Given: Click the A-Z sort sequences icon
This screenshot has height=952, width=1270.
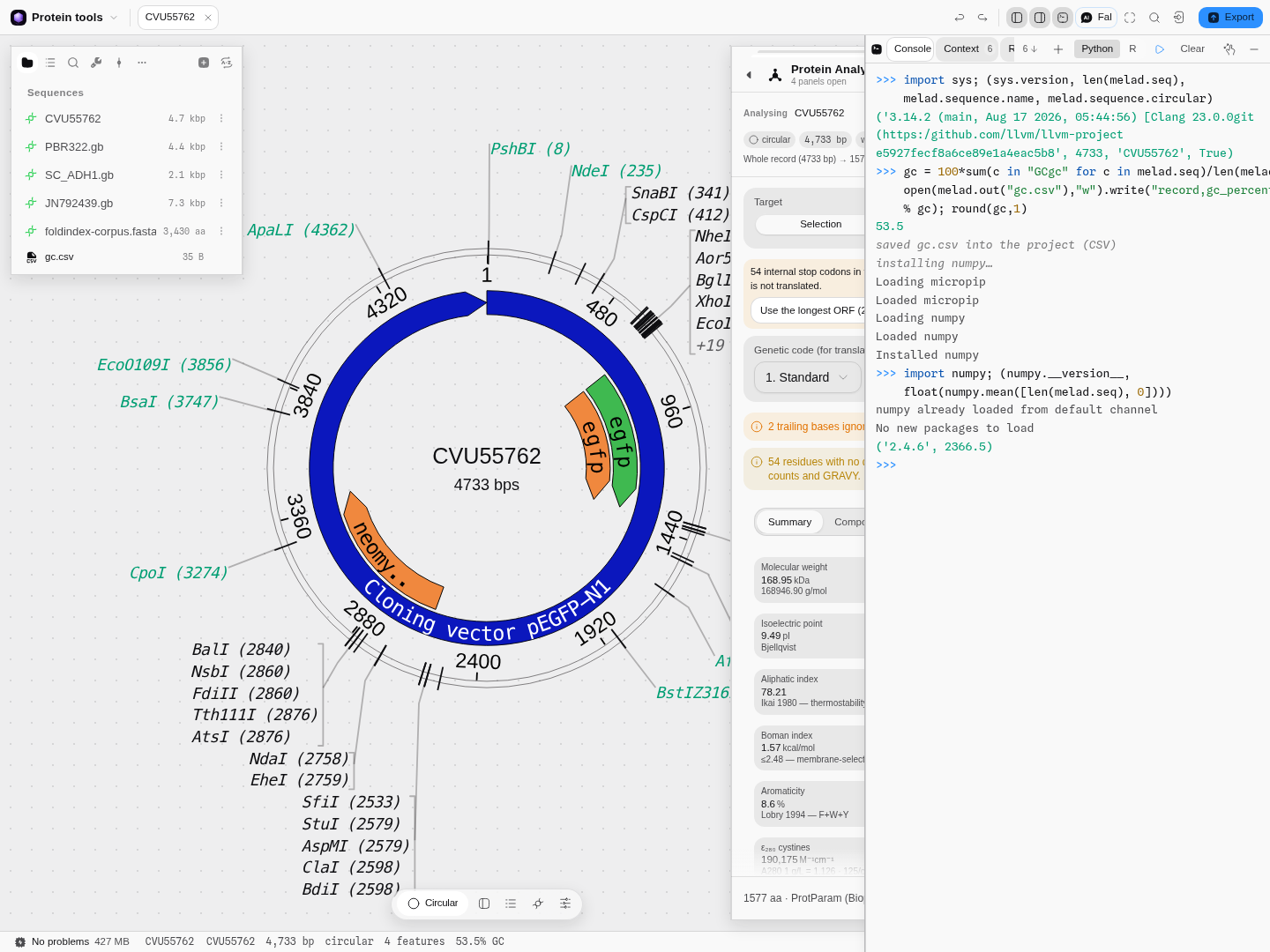Looking at the screenshot, I should [227, 63].
